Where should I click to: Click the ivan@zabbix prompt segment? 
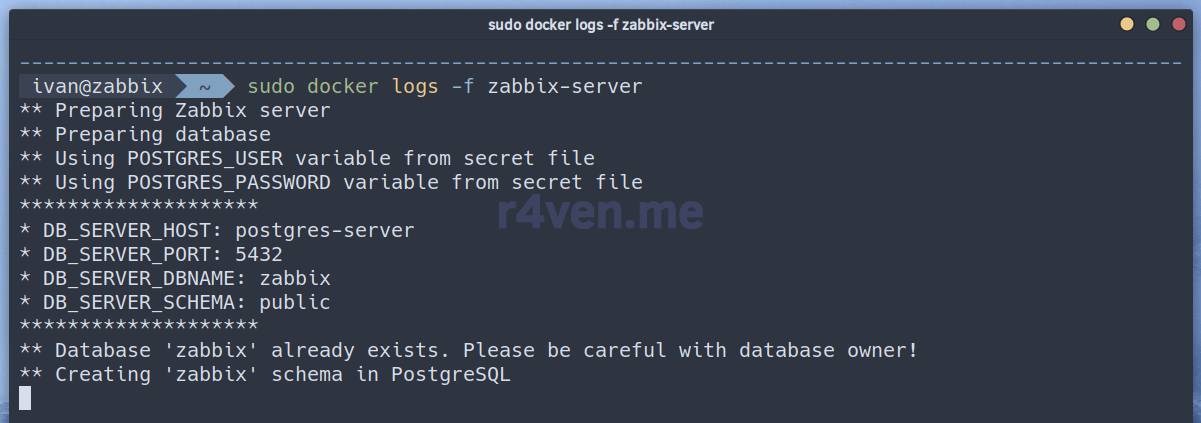tap(97, 87)
